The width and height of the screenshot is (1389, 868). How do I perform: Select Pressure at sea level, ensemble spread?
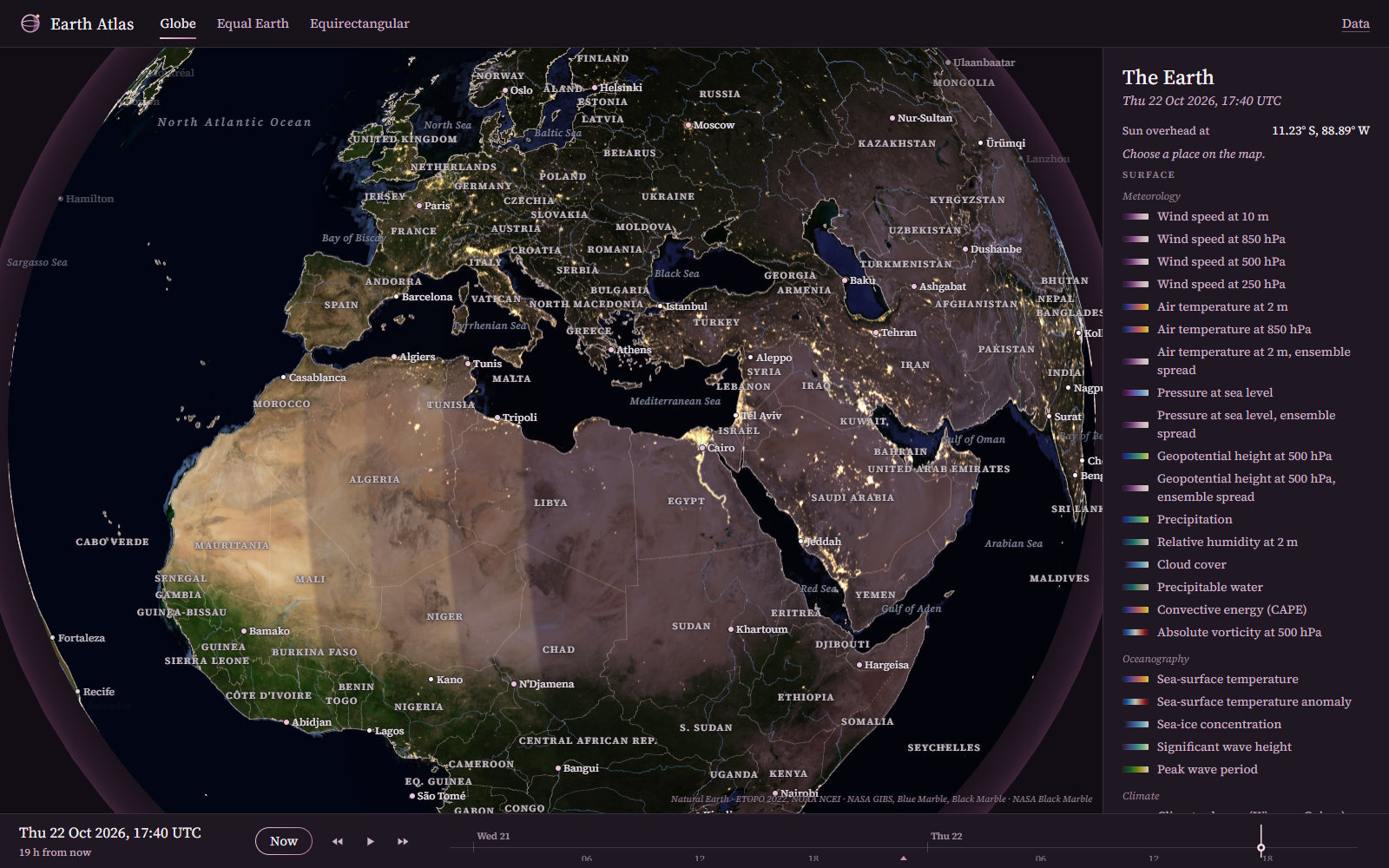pos(1246,424)
